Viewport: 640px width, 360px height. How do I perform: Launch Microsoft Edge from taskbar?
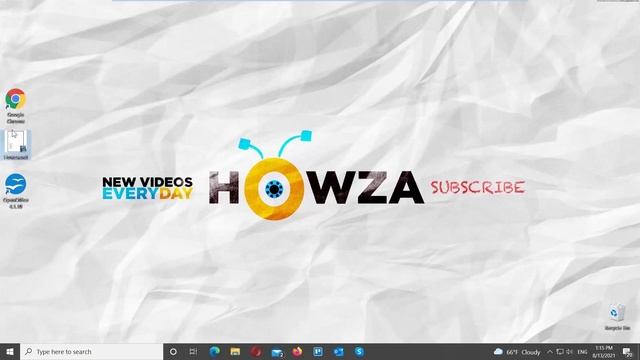215,351
